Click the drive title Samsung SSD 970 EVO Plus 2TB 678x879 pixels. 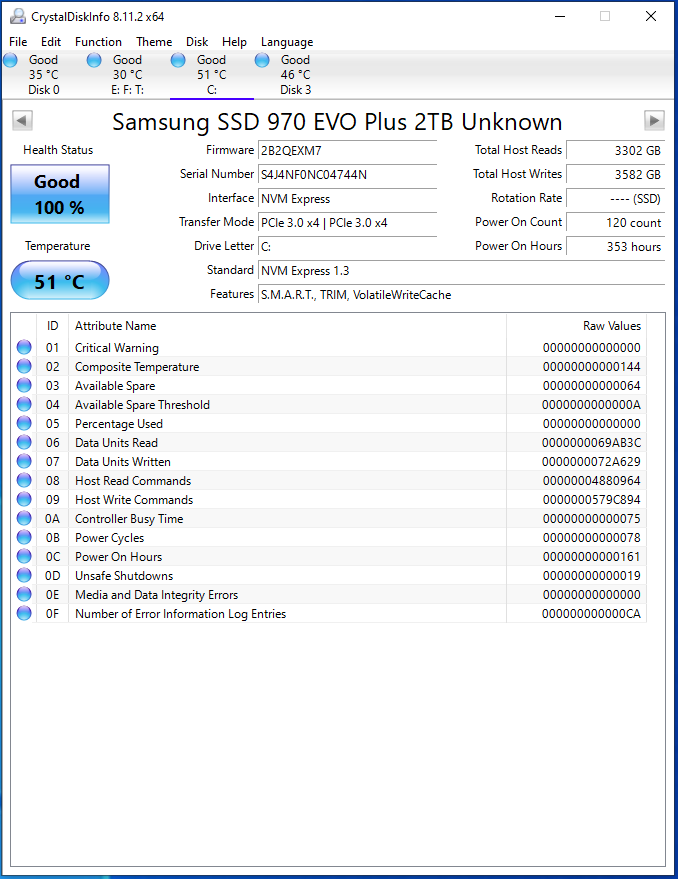tap(337, 122)
